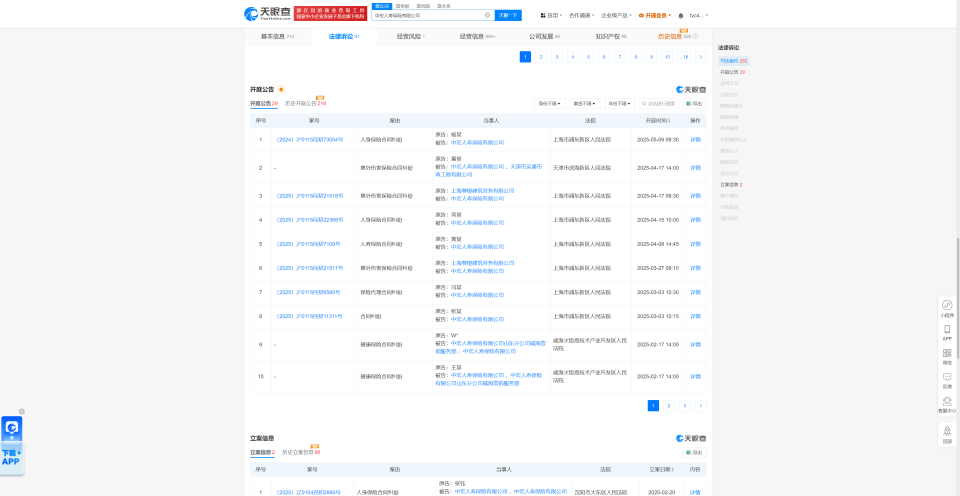Open the 案由不限 filter dropdown
This screenshot has width=960, height=496.
click(585, 103)
